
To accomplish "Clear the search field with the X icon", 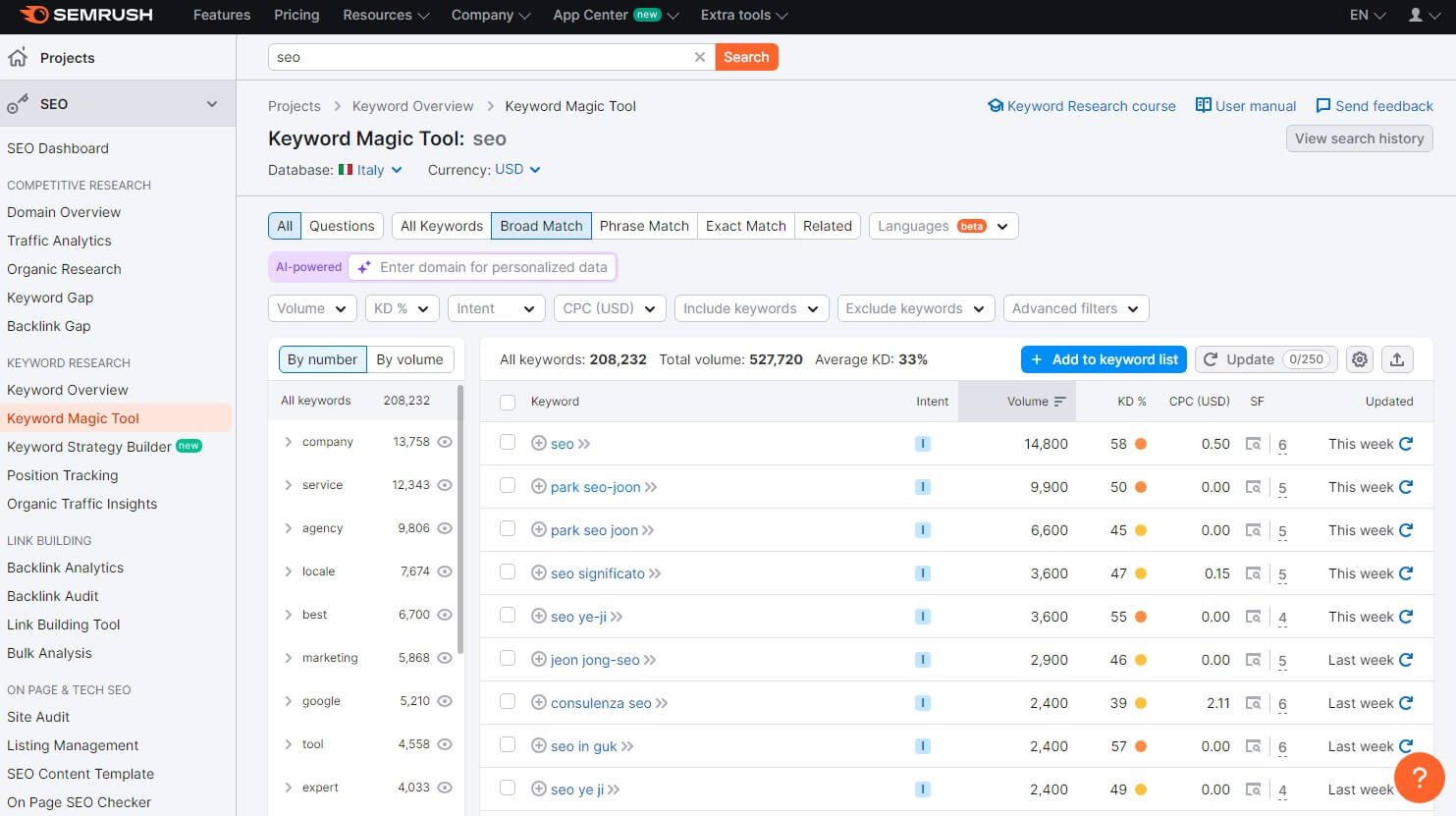I will point(700,57).
